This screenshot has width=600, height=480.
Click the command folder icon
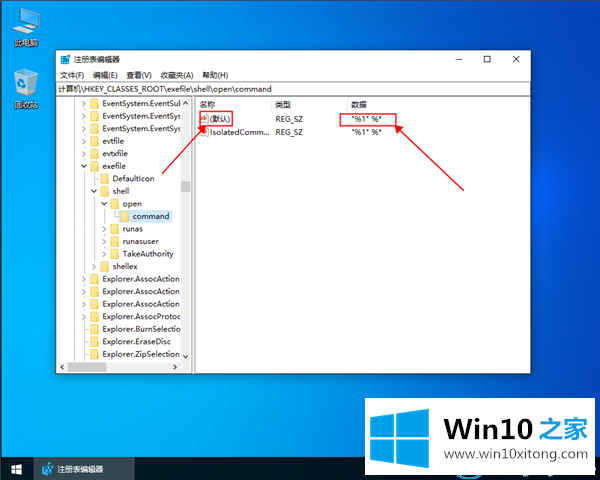125,216
